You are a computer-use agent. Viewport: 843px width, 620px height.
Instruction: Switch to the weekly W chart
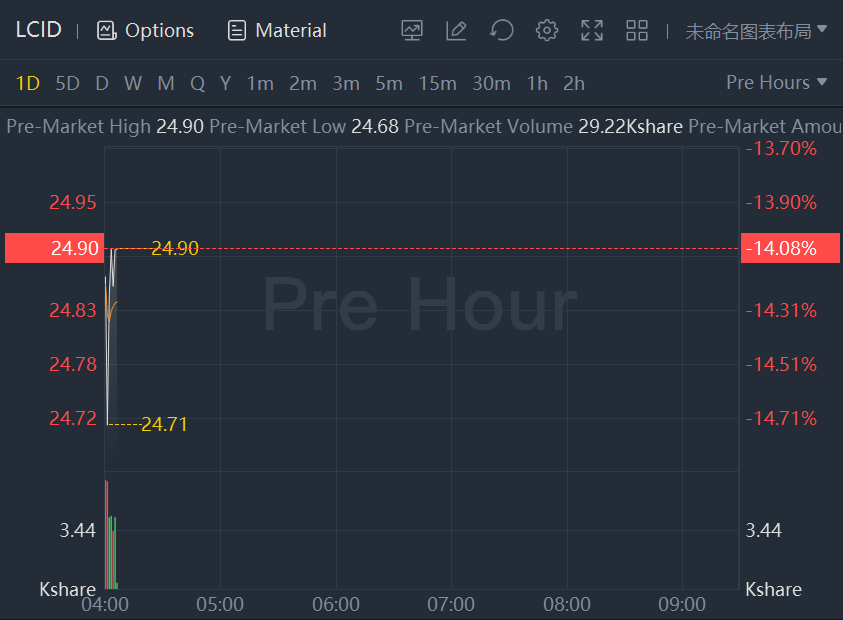click(x=133, y=83)
